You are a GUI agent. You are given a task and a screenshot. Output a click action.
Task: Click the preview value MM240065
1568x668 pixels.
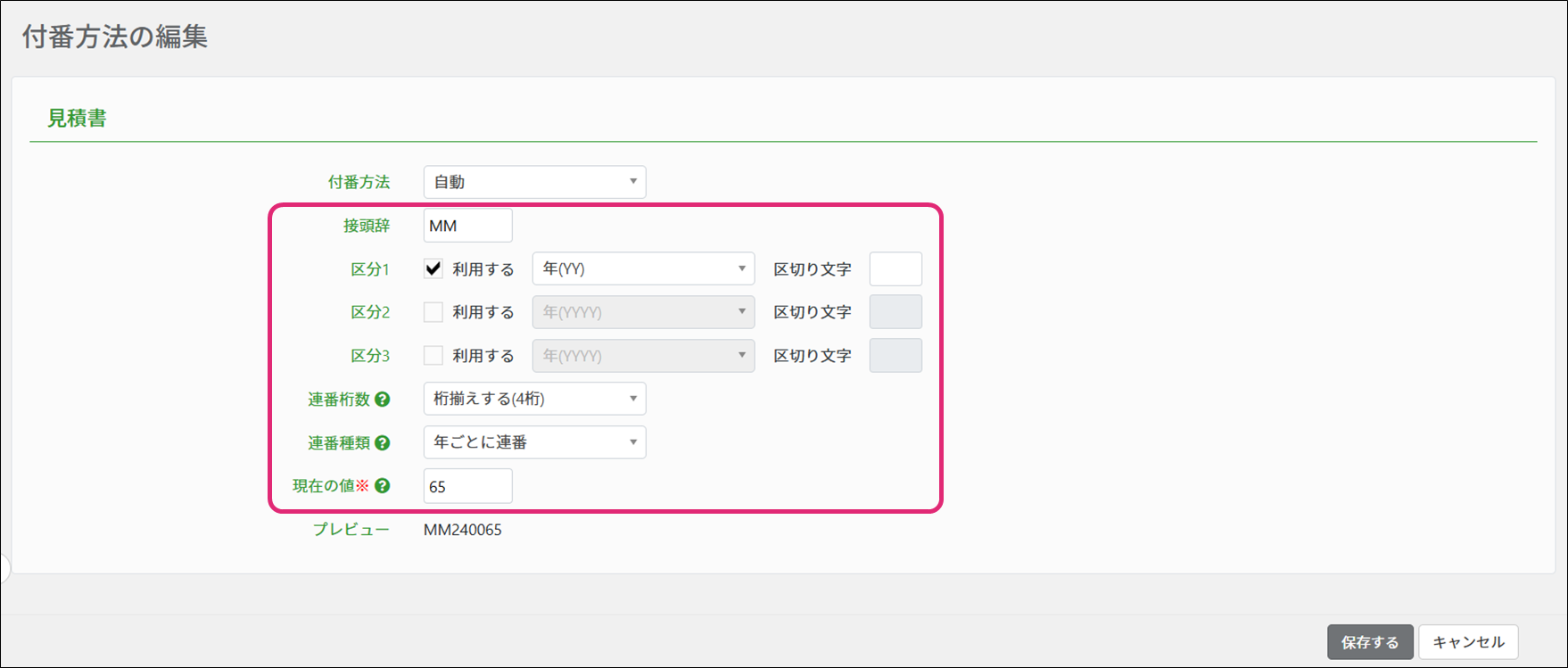[x=463, y=530]
